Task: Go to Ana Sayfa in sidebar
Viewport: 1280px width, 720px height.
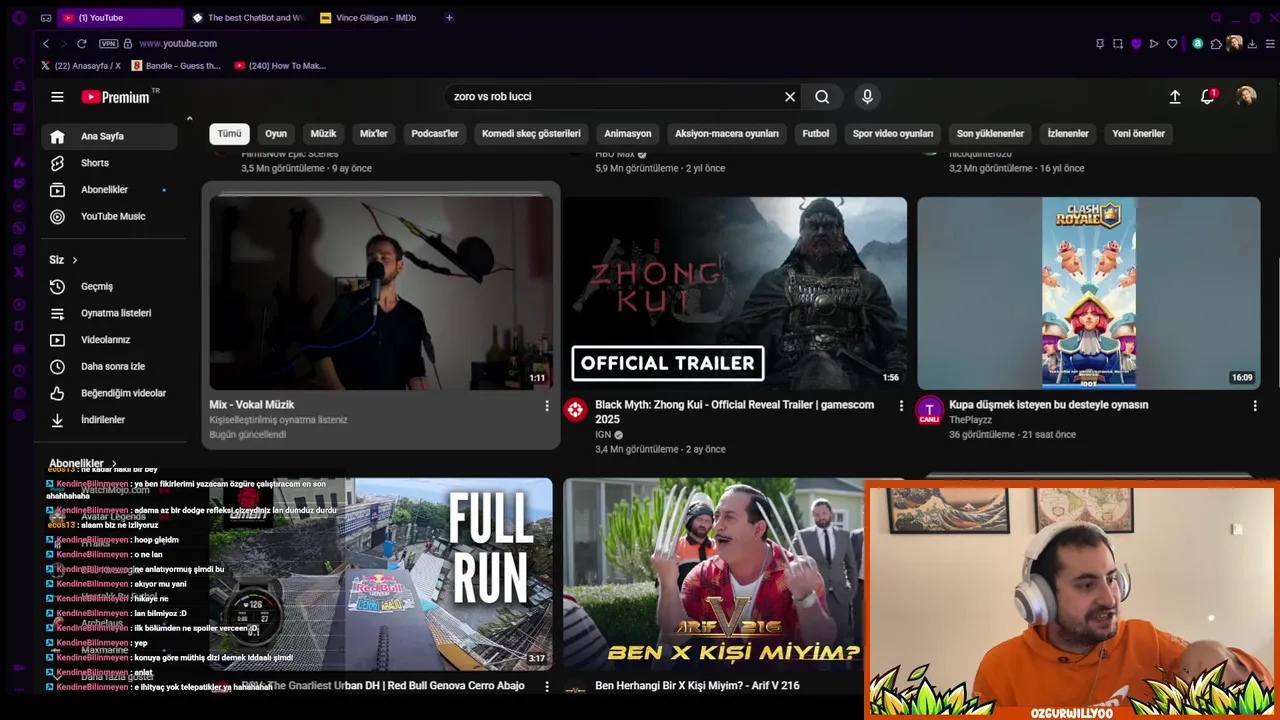Action: (110, 136)
